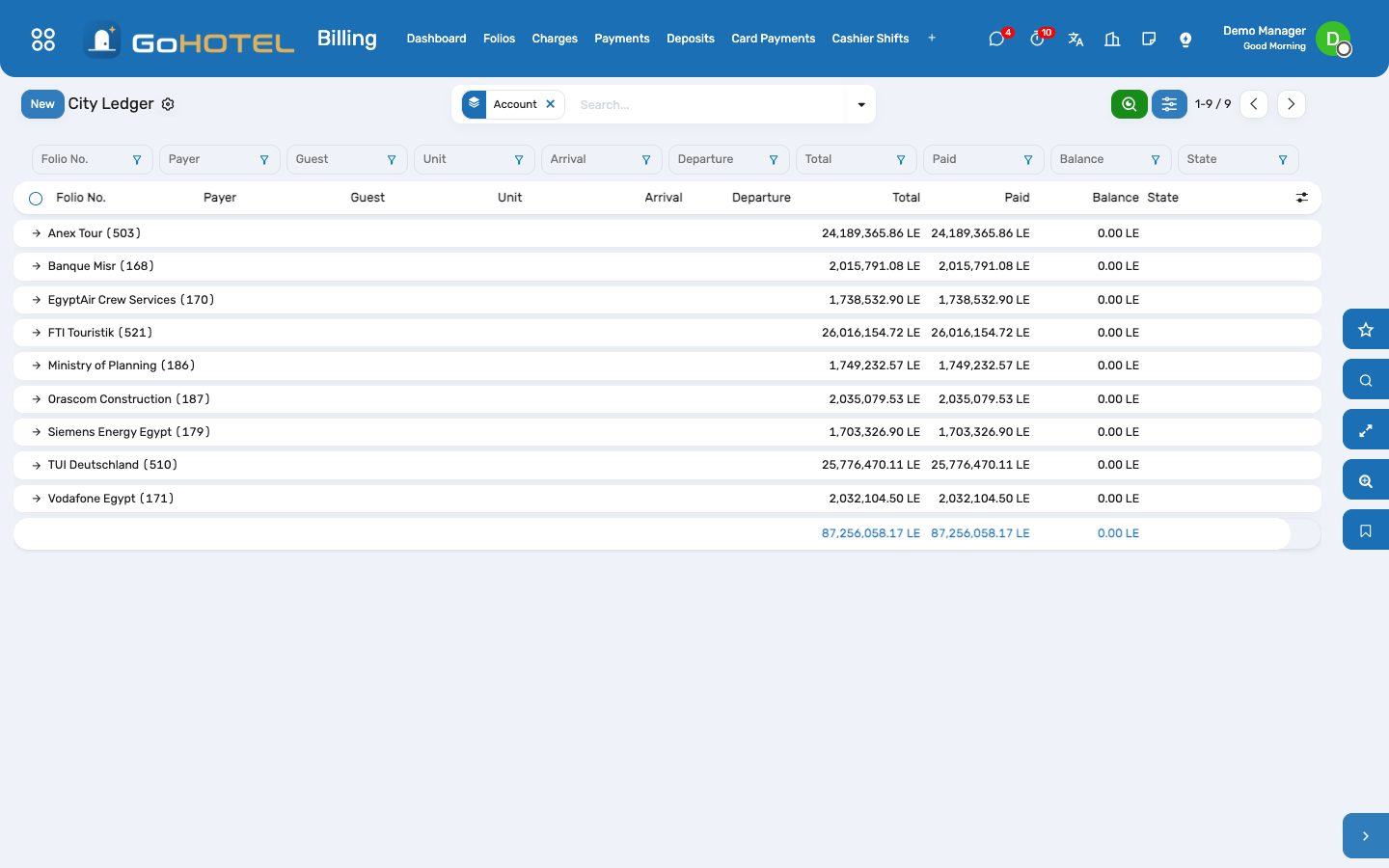Click the language translation icon
Screen dimensions: 1389x868
click(x=1076, y=39)
